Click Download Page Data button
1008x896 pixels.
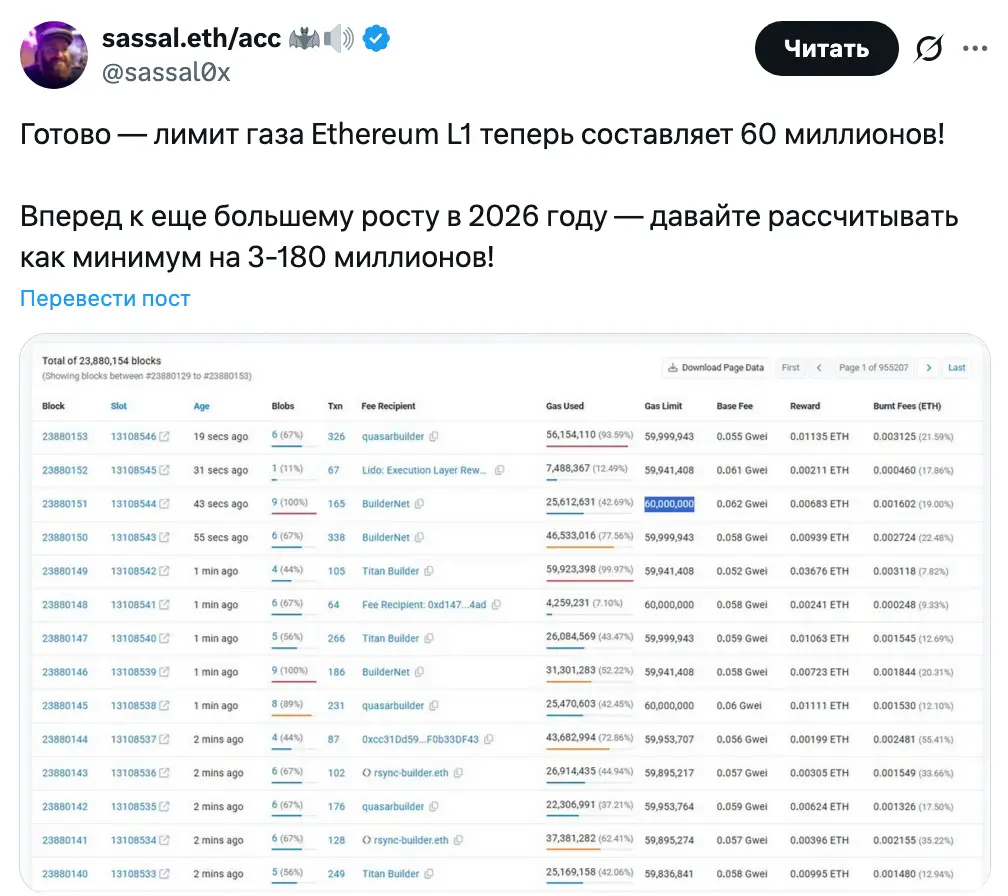(x=716, y=368)
